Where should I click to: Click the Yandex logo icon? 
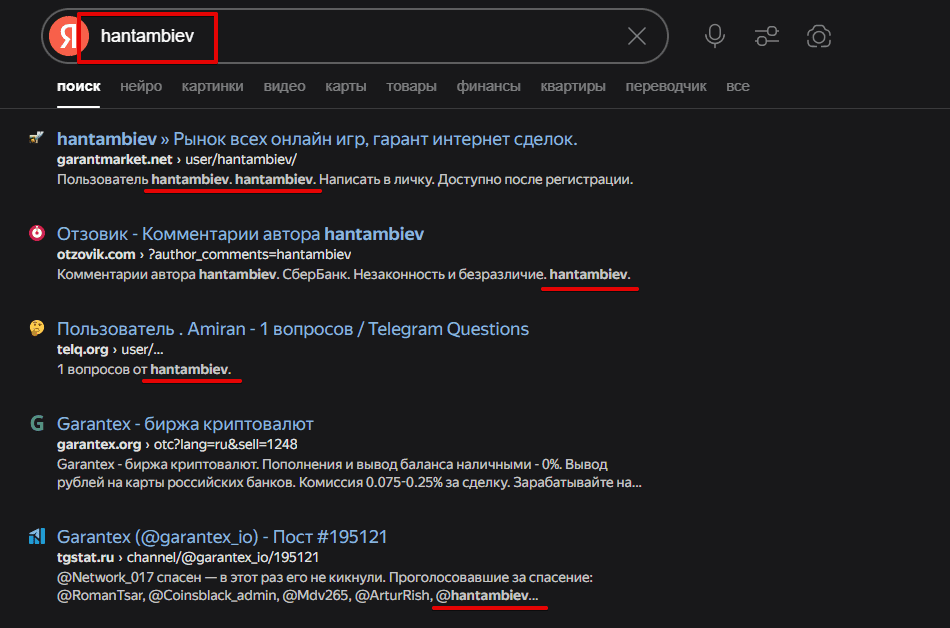(x=68, y=36)
